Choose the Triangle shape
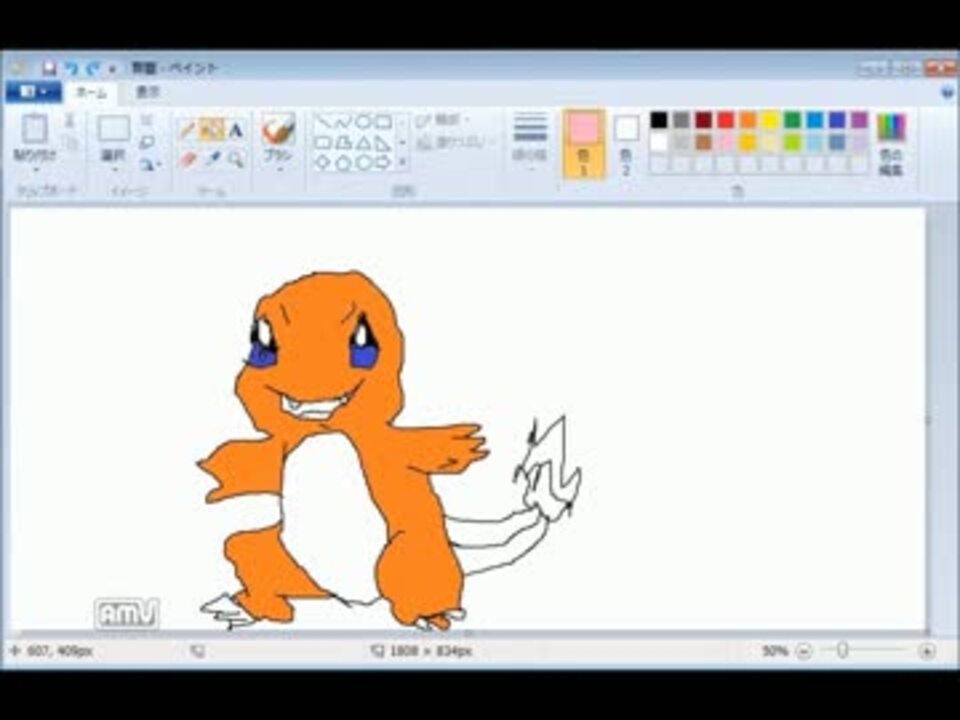The image size is (960, 720). point(363,143)
